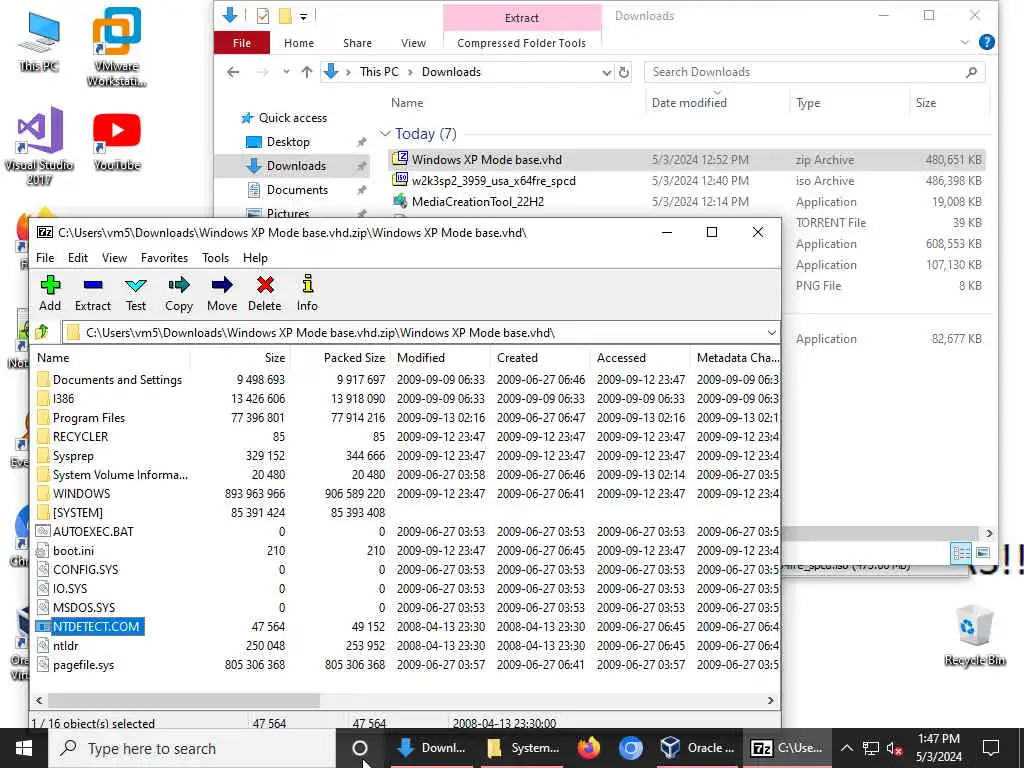Open the Downloads Explorer taskbar item

[431, 748]
